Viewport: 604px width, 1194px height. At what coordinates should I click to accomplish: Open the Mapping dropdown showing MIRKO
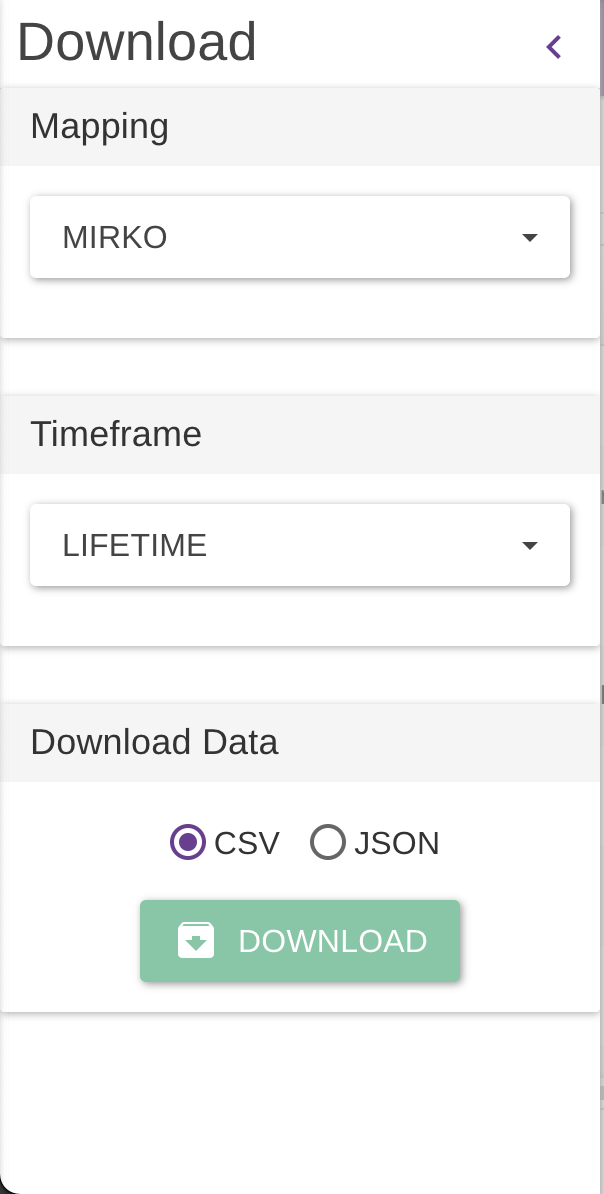pos(300,237)
